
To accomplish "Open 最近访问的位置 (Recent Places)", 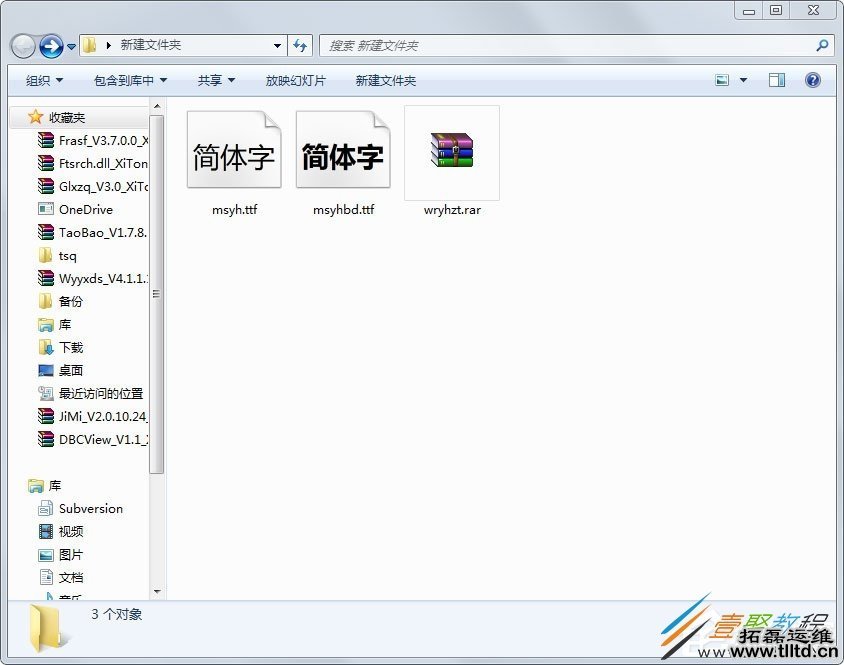I will point(100,393).
